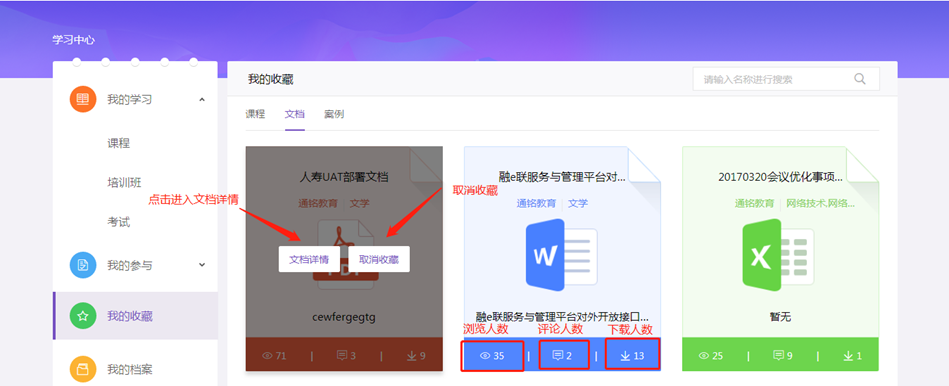949x386 pixels.
Task: Click the Word document icon on the 融e联 card
Action: (x=562, y=255)
